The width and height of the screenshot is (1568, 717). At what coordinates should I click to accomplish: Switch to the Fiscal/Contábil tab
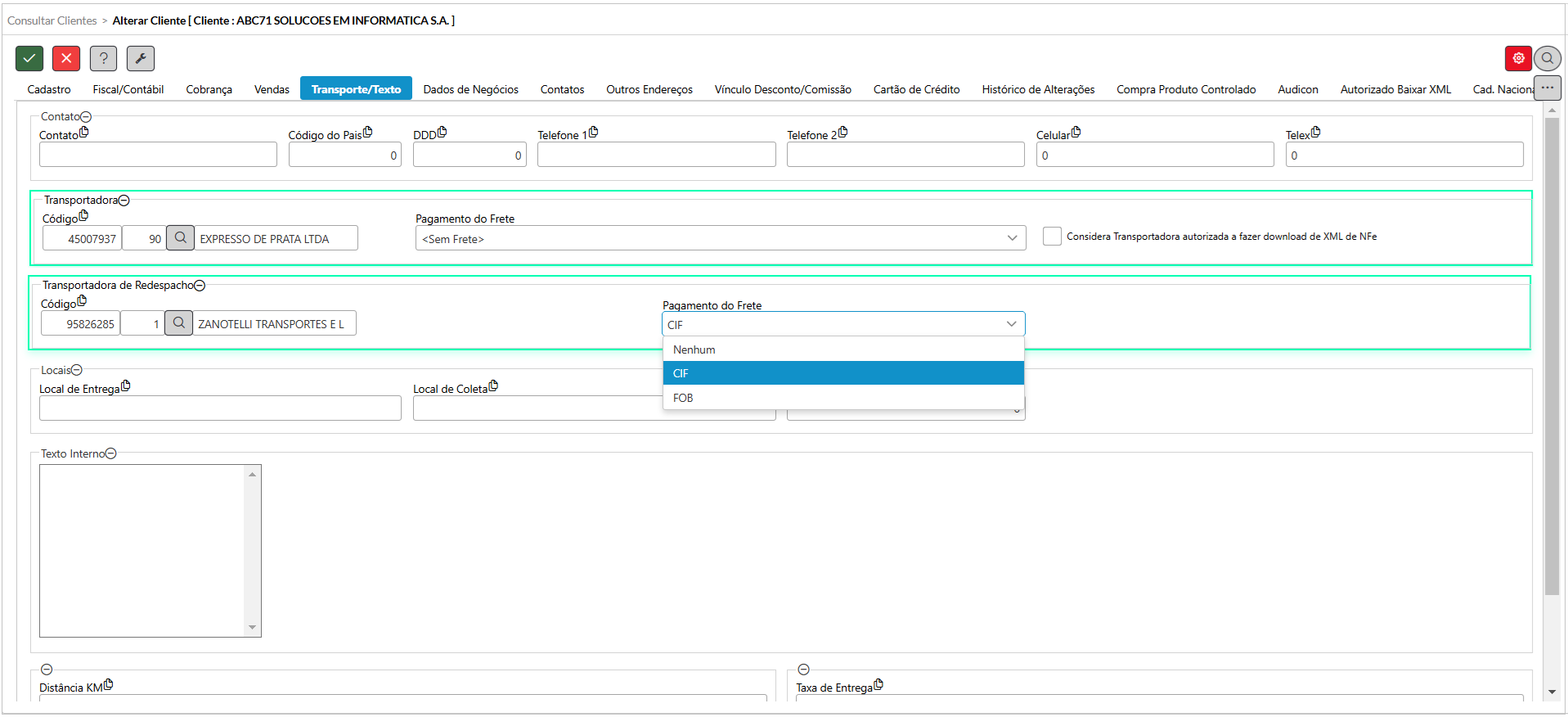pos(128,89)
